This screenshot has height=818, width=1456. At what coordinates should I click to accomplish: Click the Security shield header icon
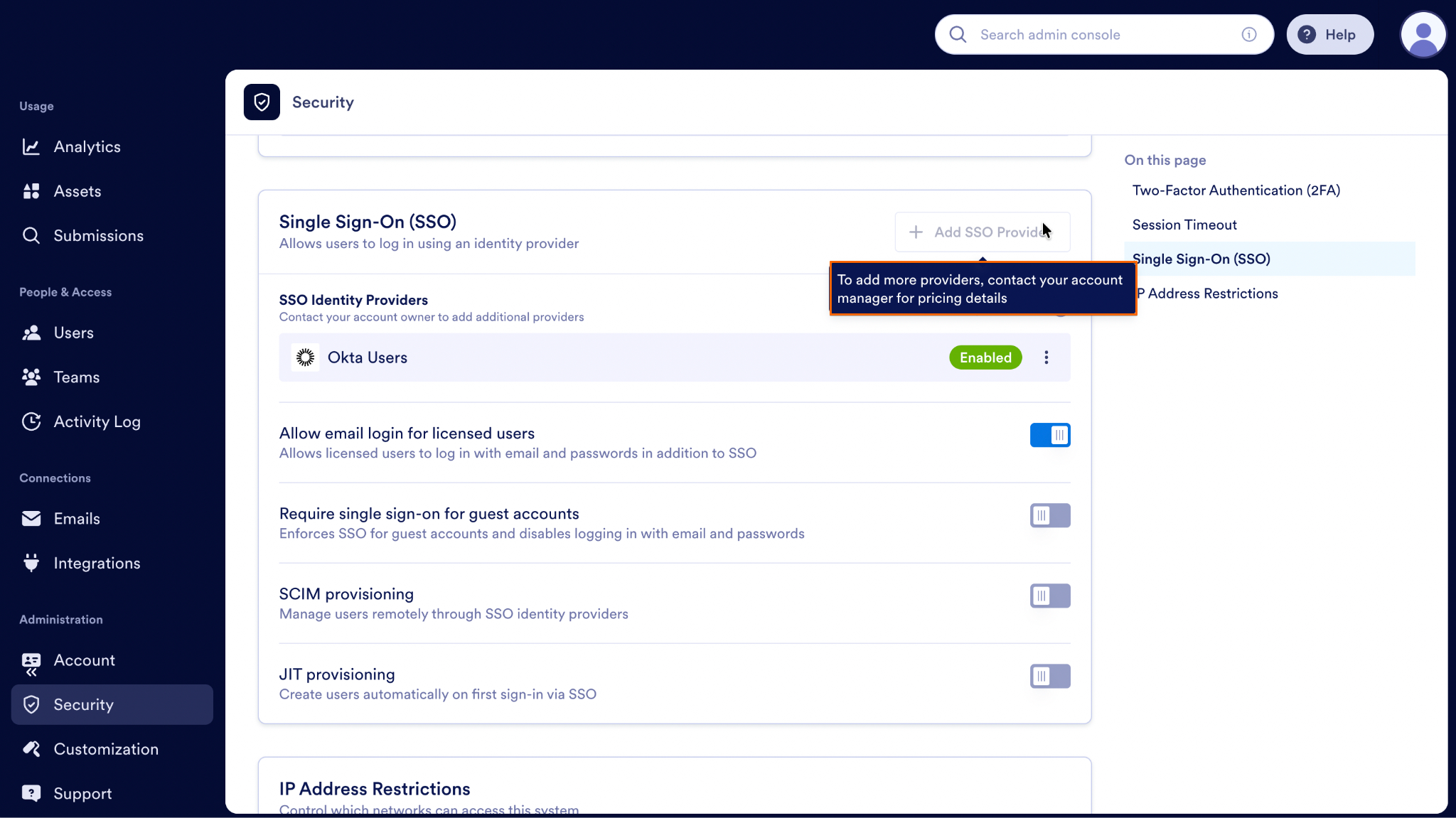[261, 102]
